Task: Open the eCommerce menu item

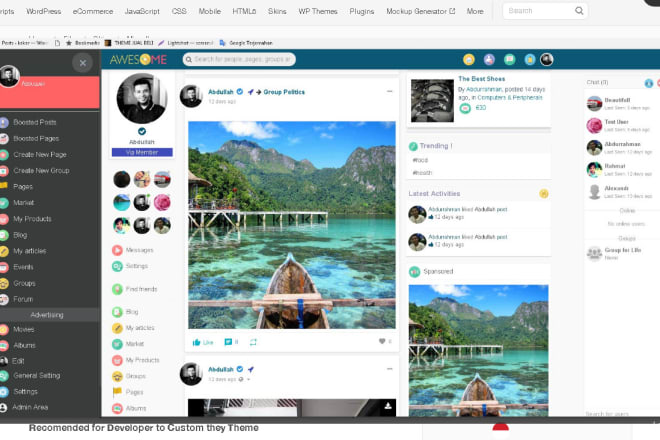Action: click(x=93, y=11)
